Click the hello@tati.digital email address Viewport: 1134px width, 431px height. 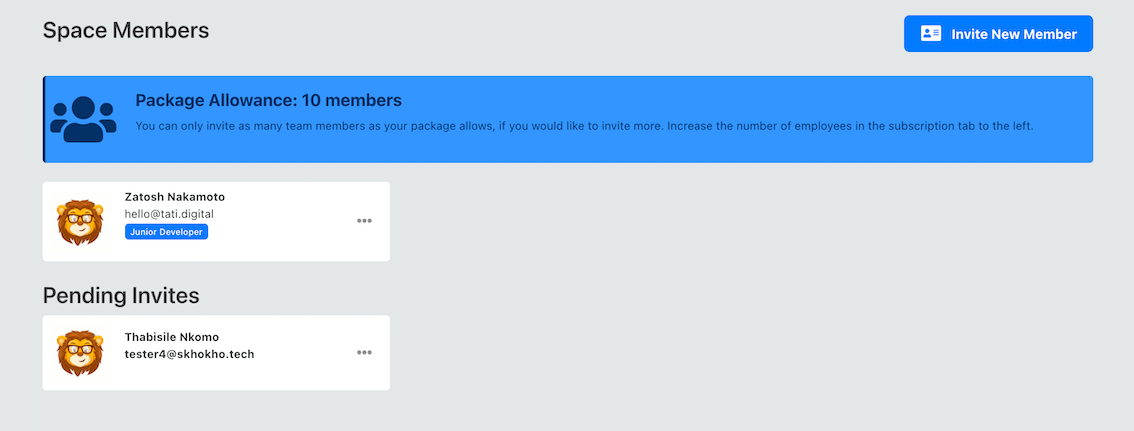[169, 214]
